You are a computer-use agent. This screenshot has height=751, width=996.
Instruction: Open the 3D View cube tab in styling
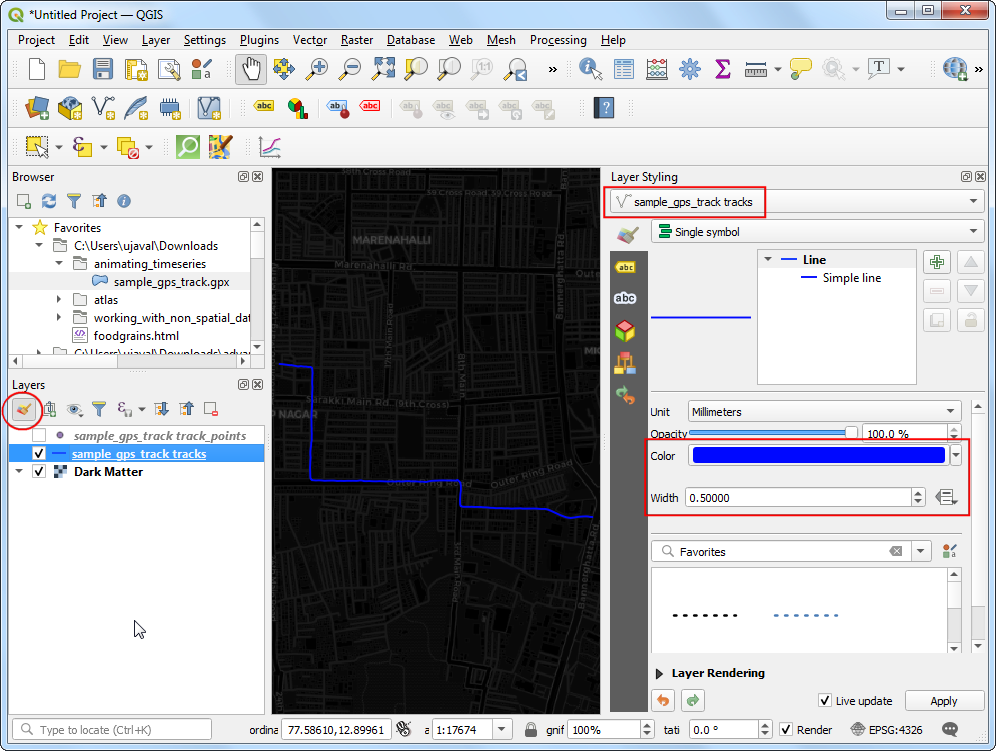coord(625,330)
